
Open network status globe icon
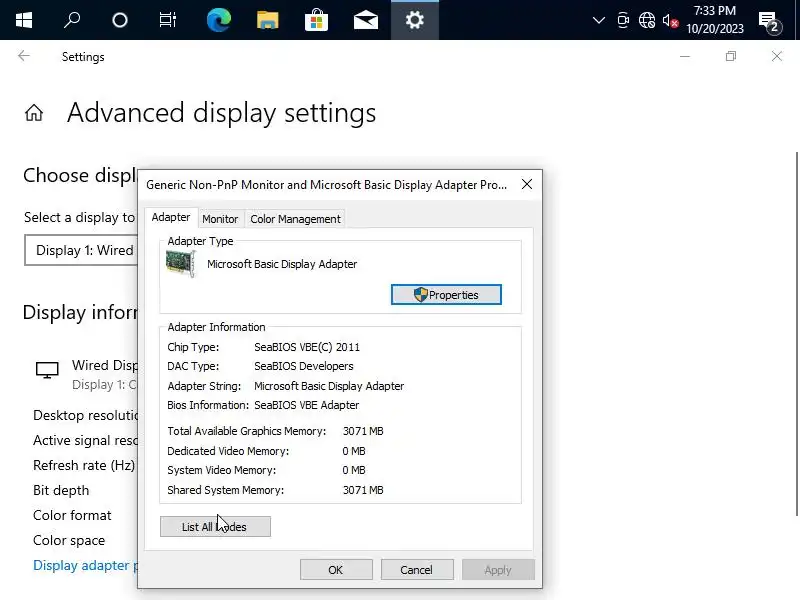(647, 20)
